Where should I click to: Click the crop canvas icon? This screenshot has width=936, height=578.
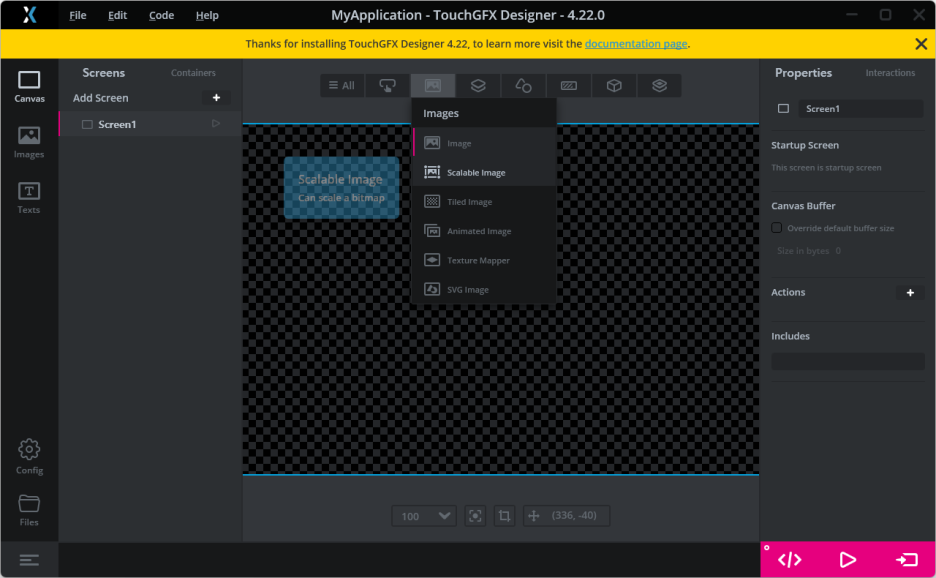504,516
